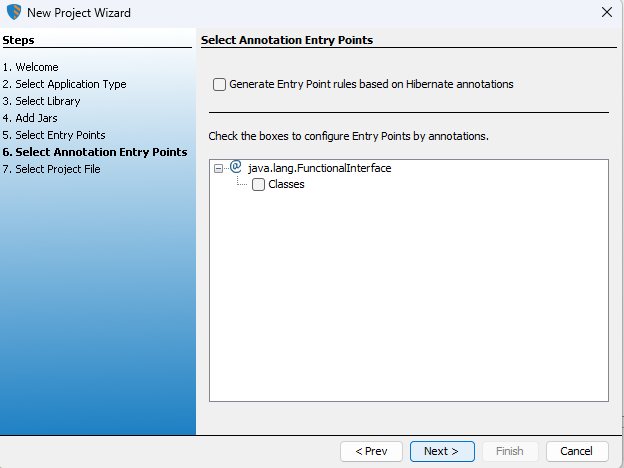This screenshot has width=624, height=468.
Task: Close the wizard with the X button
Action: [x=606, y=12]
